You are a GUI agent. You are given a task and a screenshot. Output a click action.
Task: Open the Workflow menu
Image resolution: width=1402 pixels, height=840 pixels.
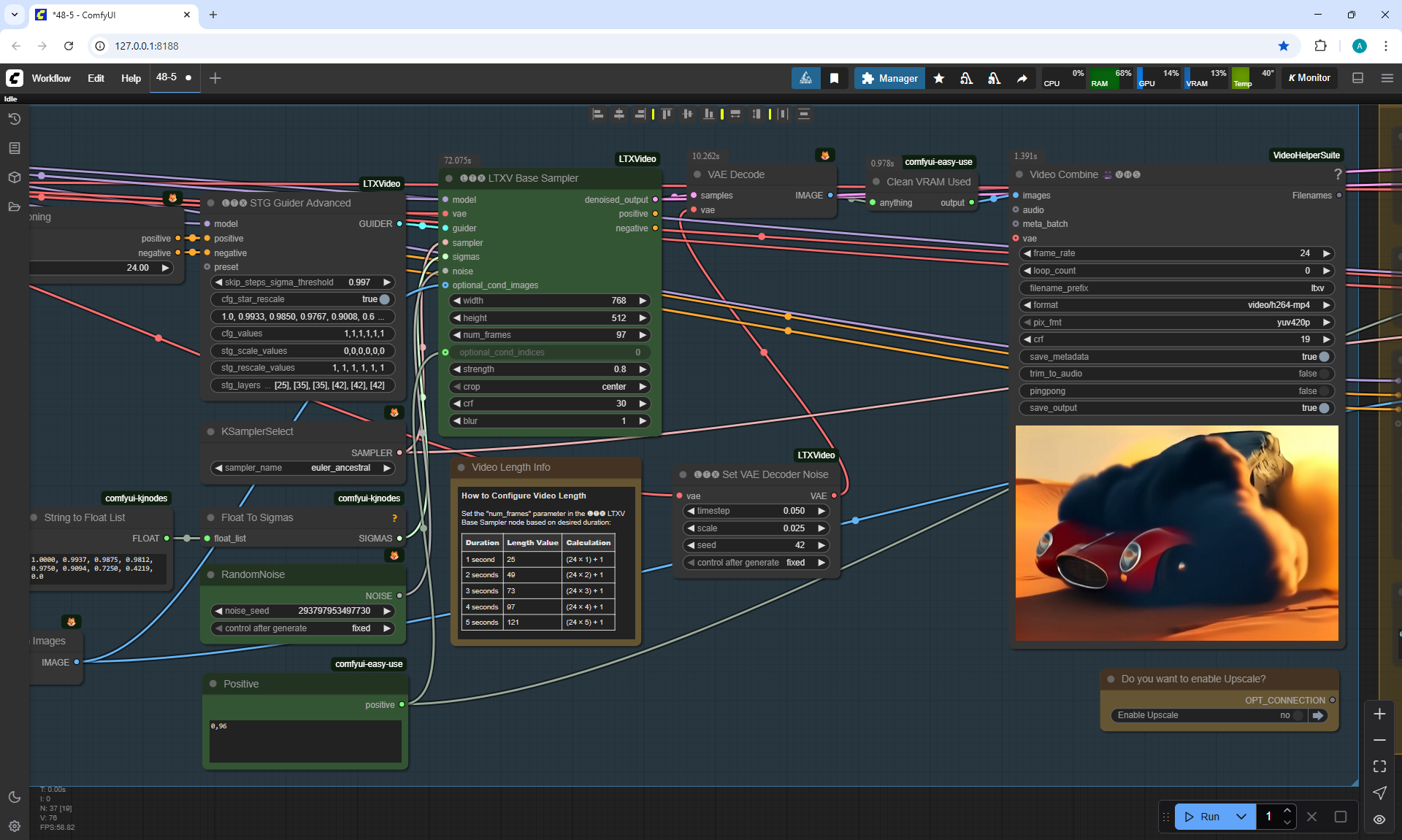[x=51, y=78]
